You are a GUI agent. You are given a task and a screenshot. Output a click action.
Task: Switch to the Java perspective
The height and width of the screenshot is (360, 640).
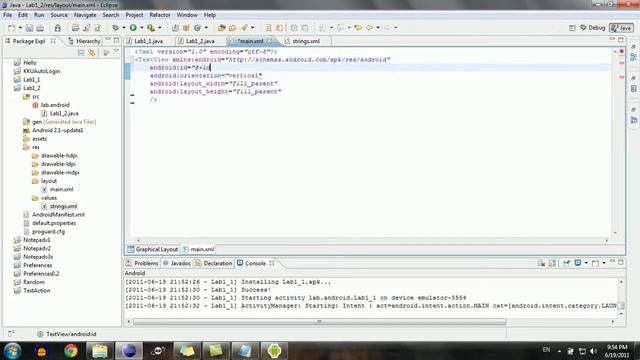click(621, 28)
